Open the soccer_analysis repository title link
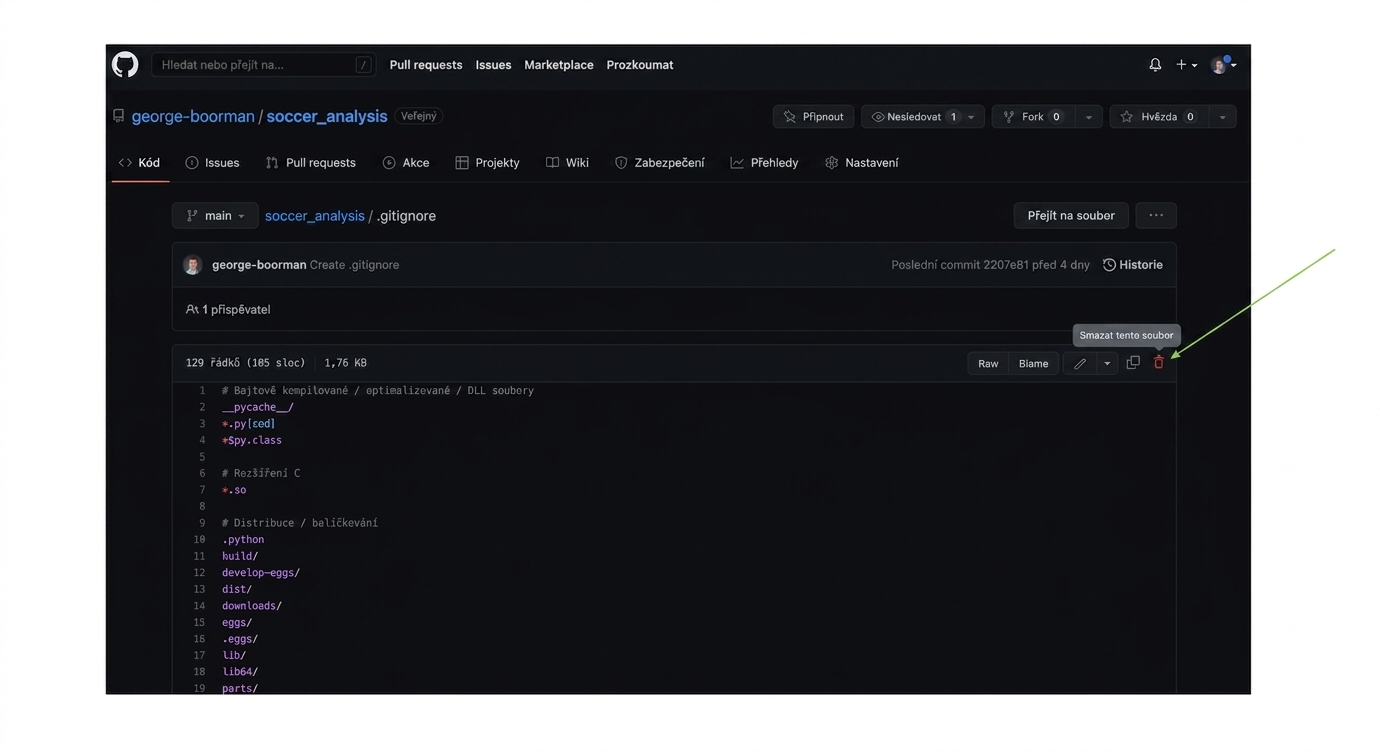Image resolution: width=1380 pixels, height=752 pixels. [x=327, y=116]
